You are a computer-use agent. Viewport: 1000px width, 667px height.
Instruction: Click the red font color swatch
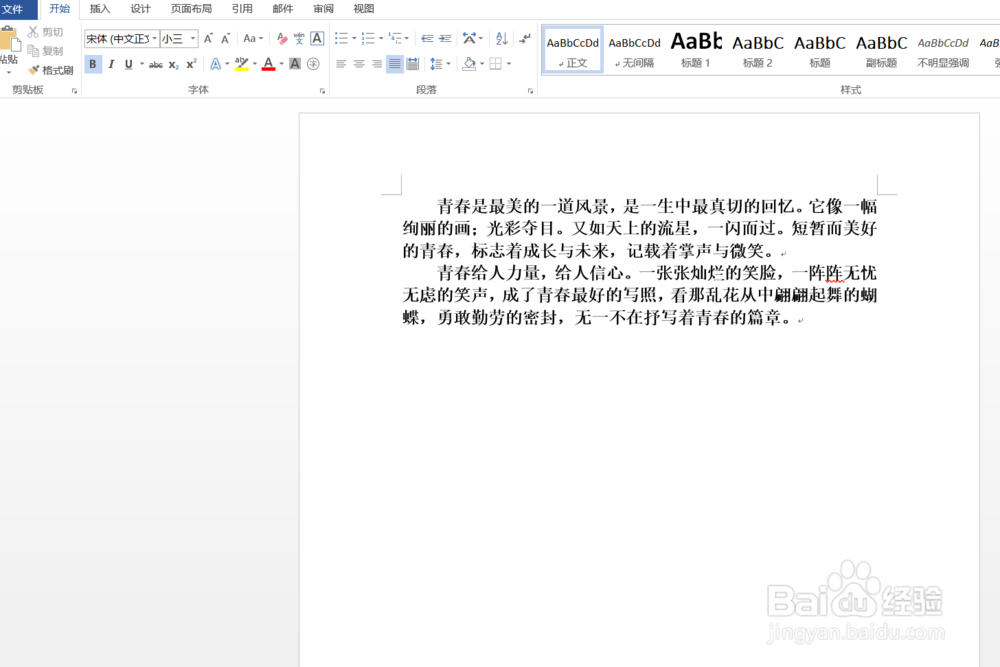click(268, 68)
